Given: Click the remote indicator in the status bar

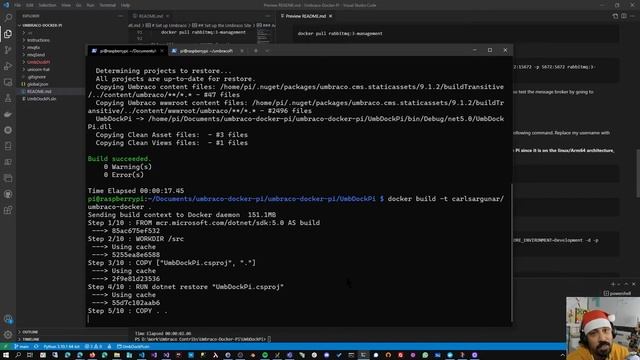Looking at the screenshot, I should pyautogui.click(x=5, y=347).
